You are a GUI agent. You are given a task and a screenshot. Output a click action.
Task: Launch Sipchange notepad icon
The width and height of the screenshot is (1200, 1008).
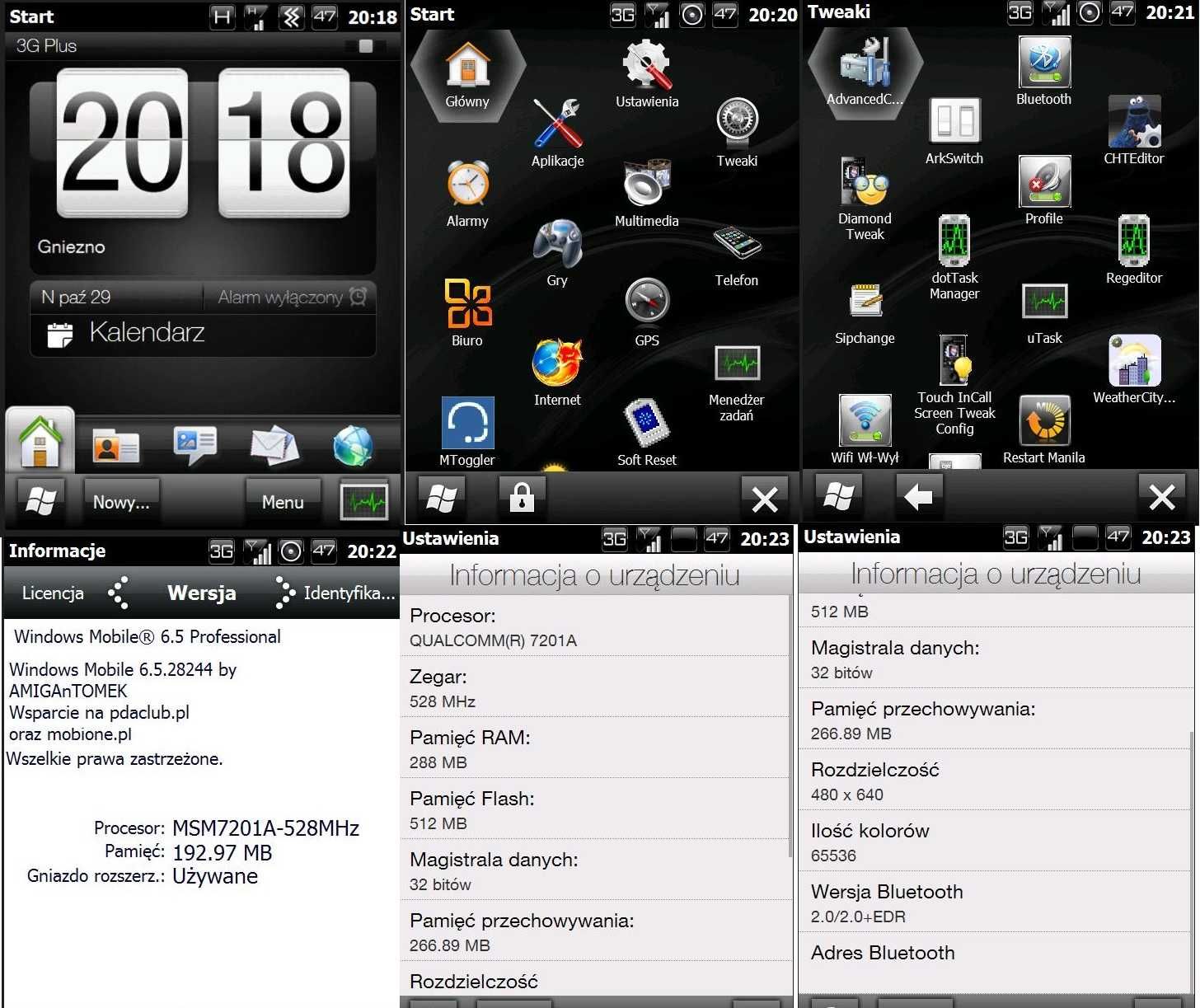pyautogui.click(x=865, y=302)
